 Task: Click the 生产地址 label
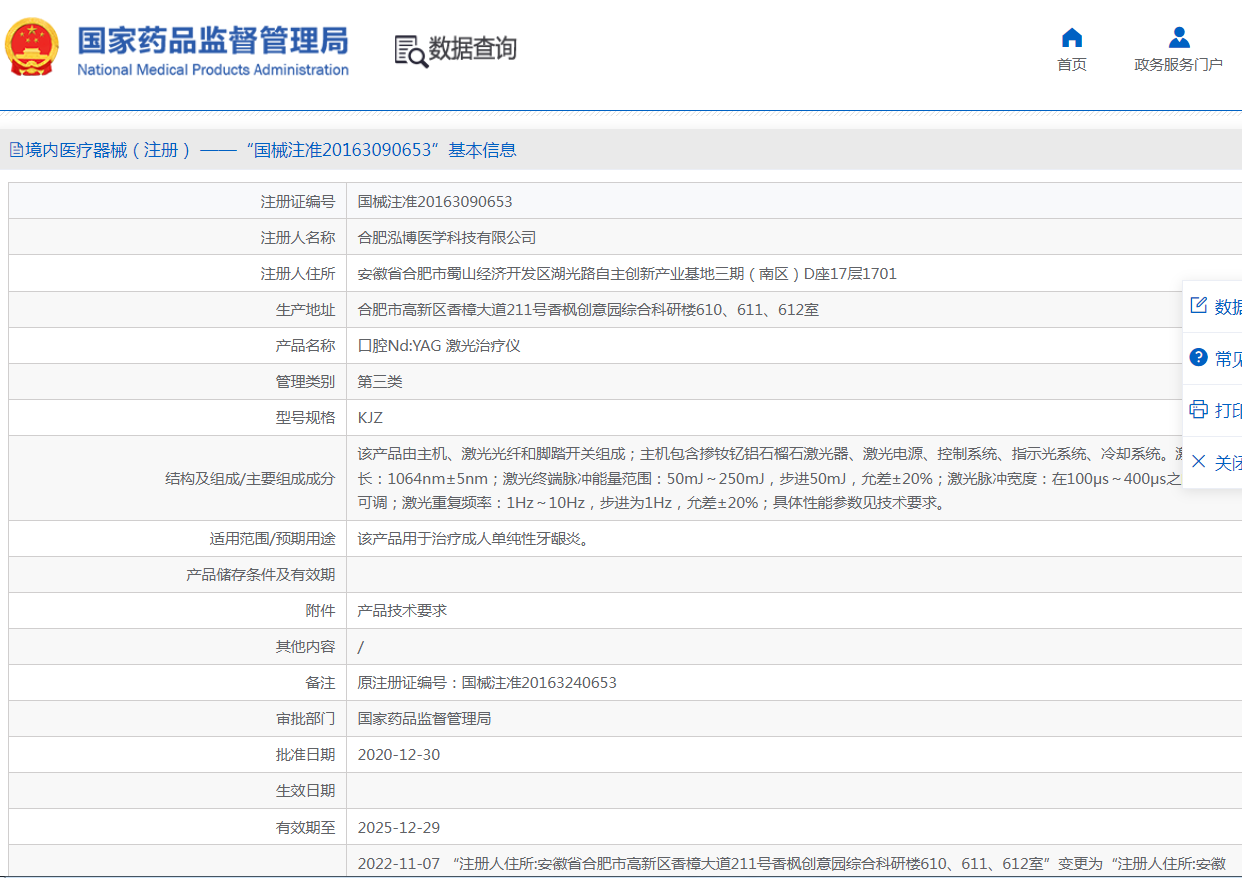[x=306, y=309]
